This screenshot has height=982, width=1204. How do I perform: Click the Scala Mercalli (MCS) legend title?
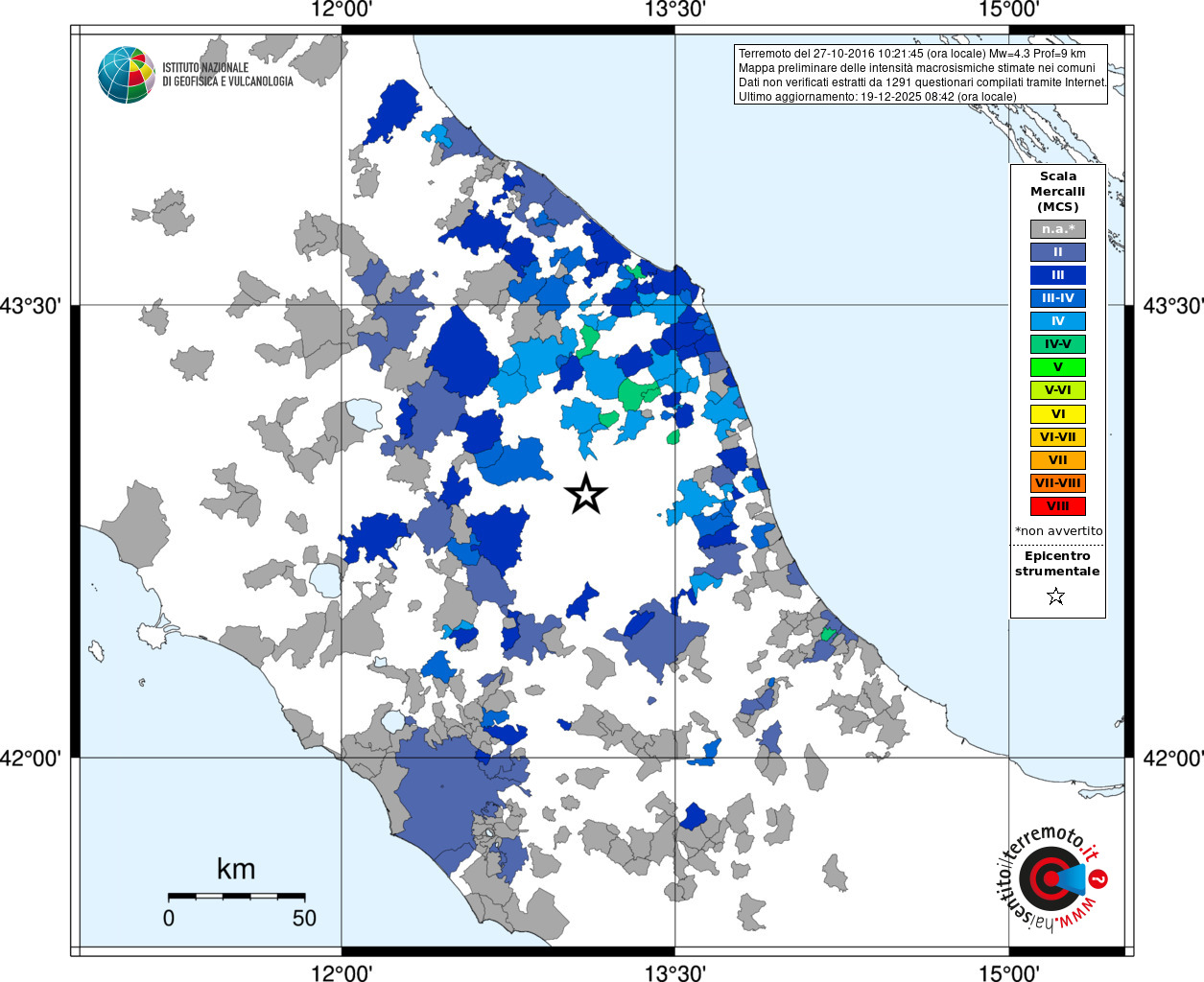pos(1057,192)
